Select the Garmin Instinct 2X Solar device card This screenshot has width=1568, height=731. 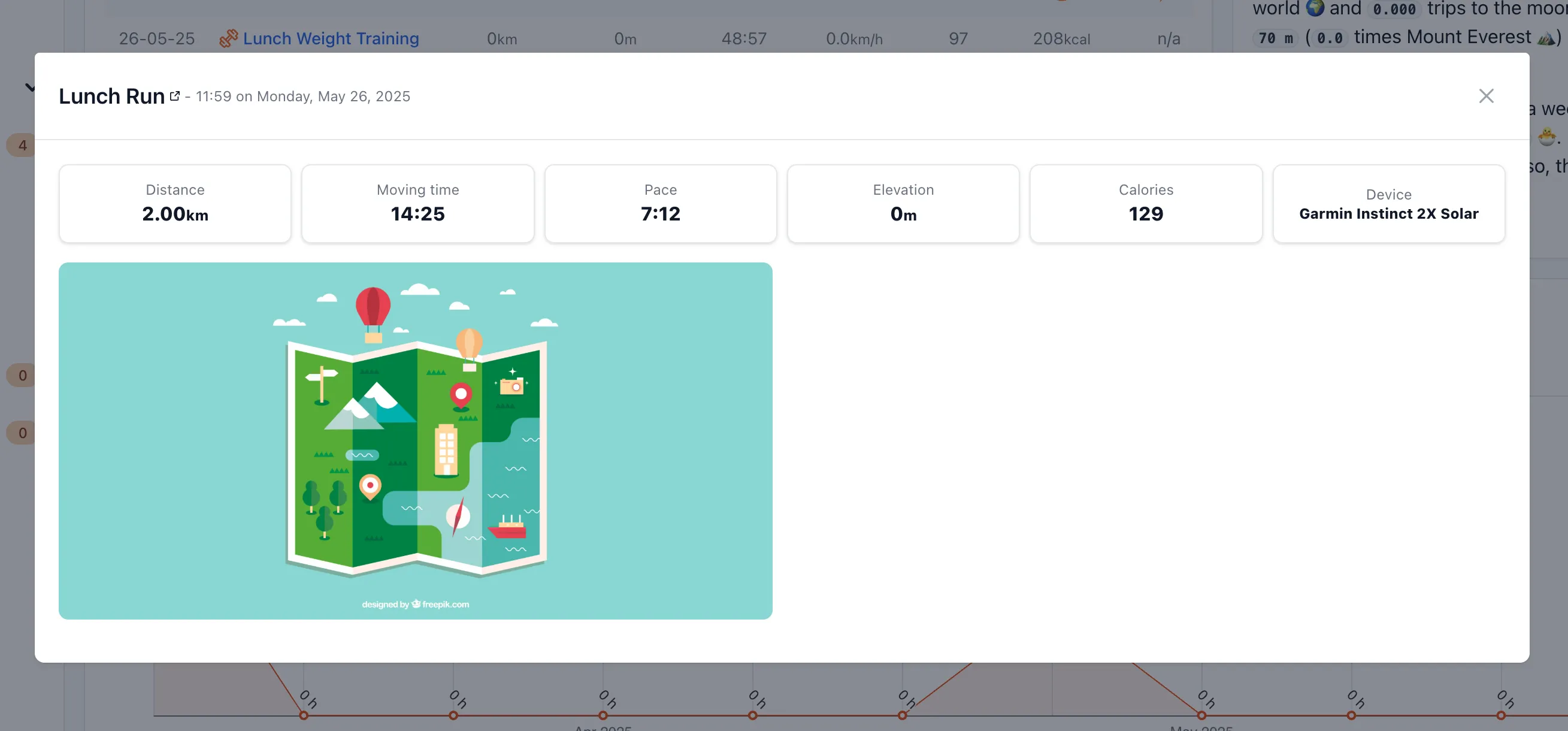tap(1388, 204)
